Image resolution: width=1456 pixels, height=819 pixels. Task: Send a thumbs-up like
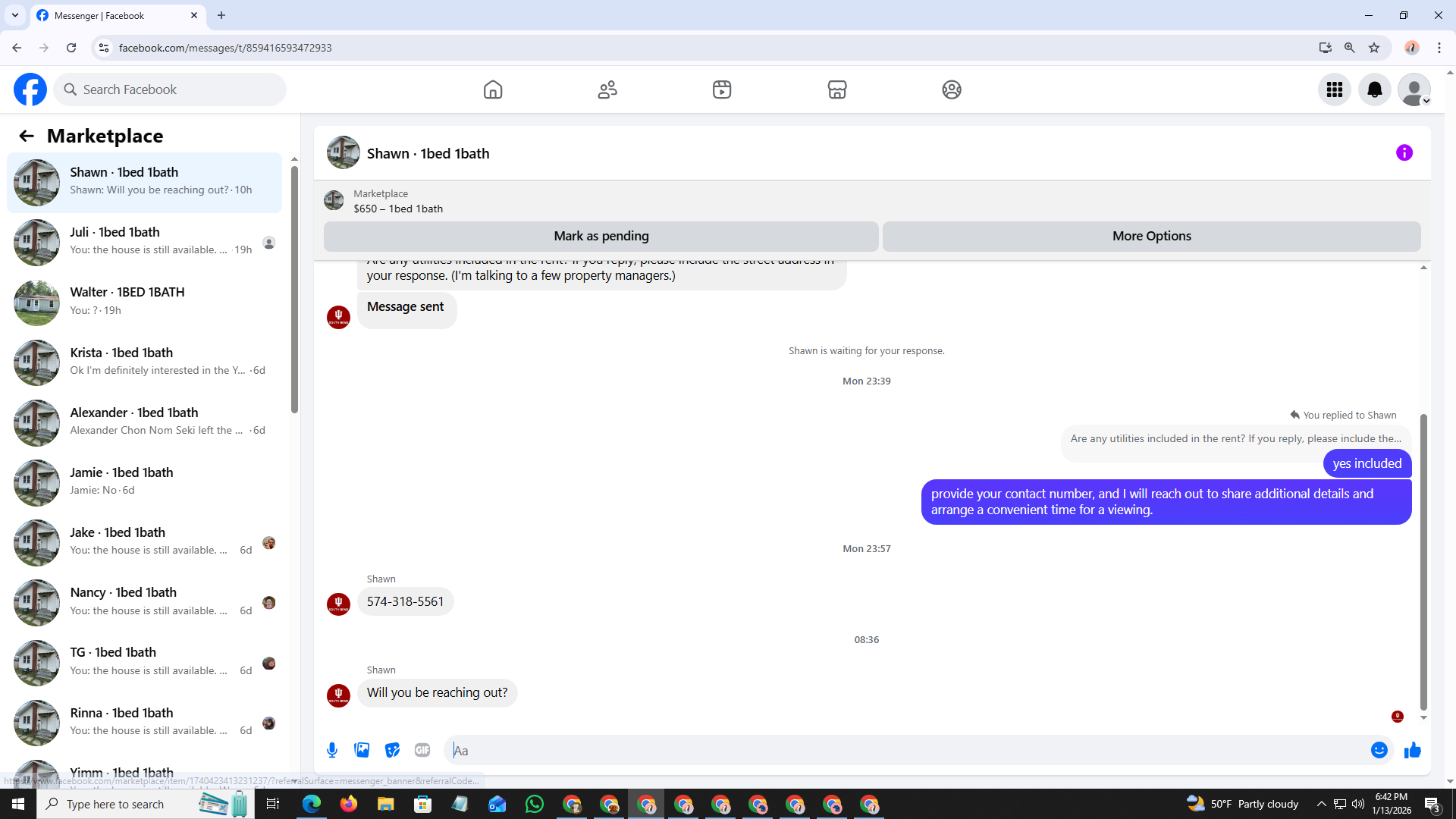pyautogui.click(x=1412, y=751)
